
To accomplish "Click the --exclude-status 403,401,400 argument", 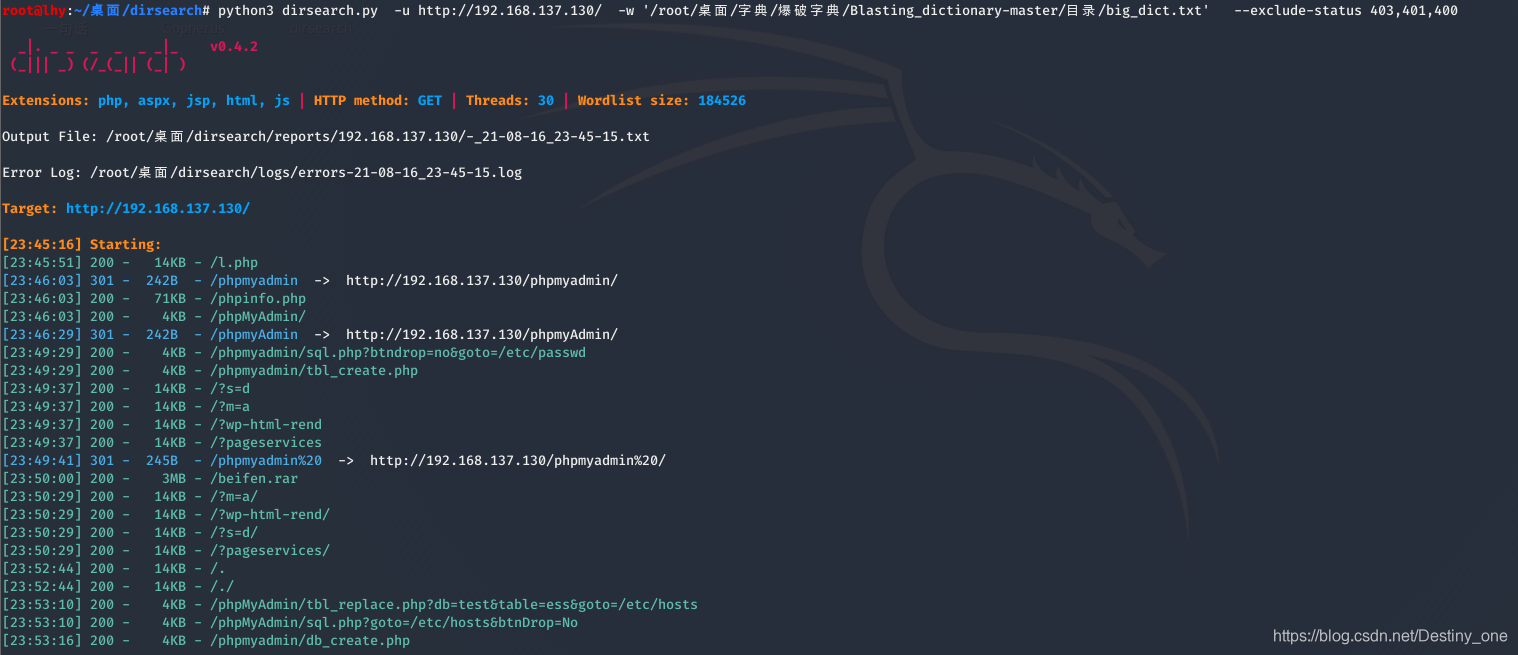I will point(1346,10).
